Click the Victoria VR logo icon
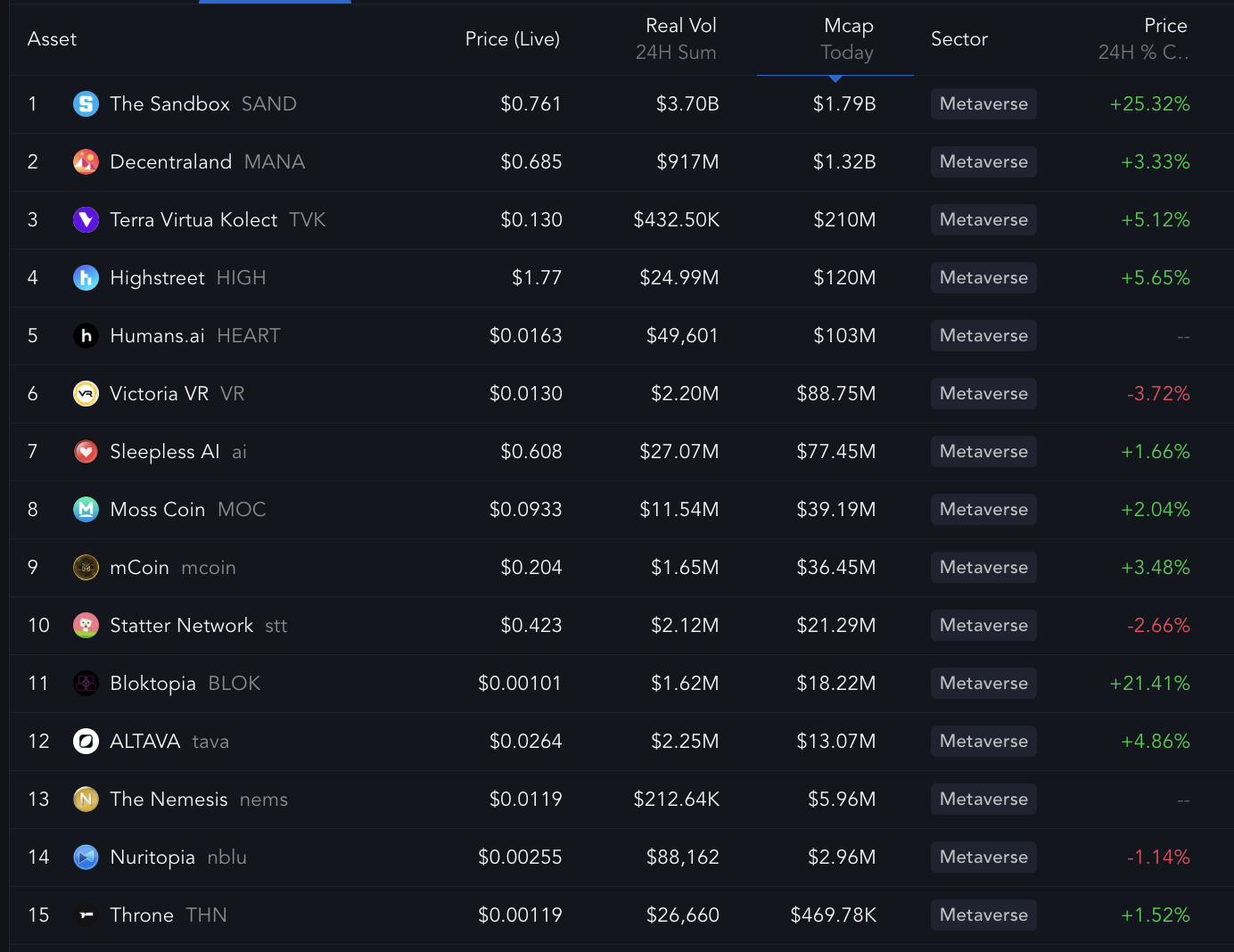This screenshot has height=952, width=1234. click(86, 394)
